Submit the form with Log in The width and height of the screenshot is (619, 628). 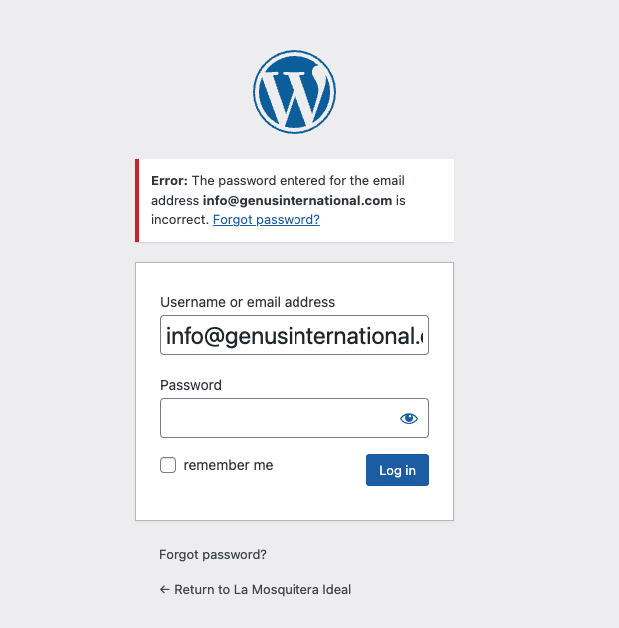(x=397, y=470)
